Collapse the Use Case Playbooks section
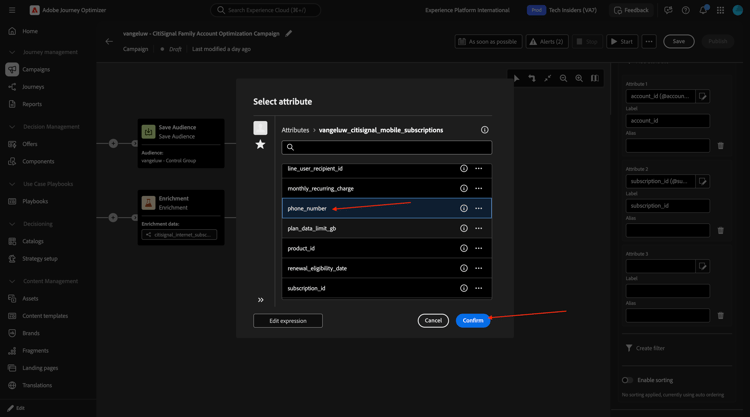This screenshot has height=417, width=750. tap(12, 184)
